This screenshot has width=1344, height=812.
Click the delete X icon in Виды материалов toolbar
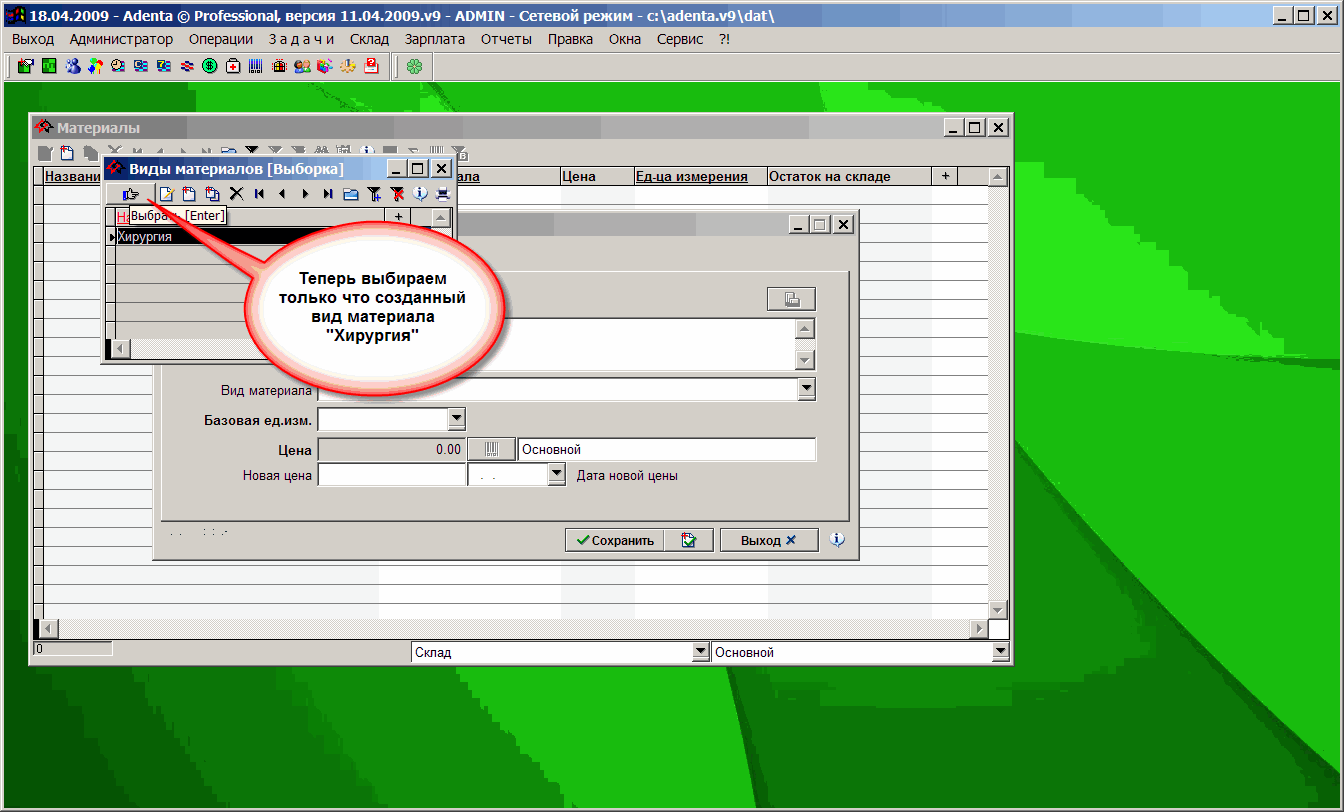pyautogui.click(x=236, y=194)
